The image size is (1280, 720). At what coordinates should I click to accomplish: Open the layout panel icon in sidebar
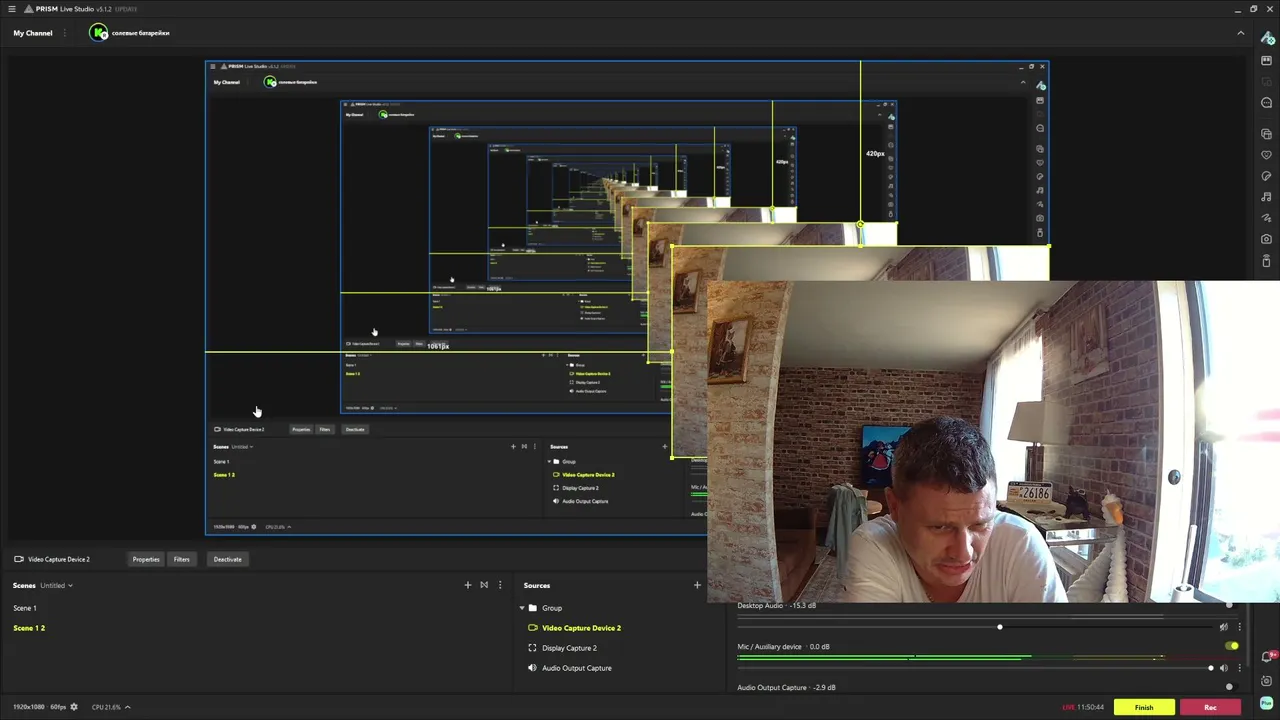[x=1266, y=60]
